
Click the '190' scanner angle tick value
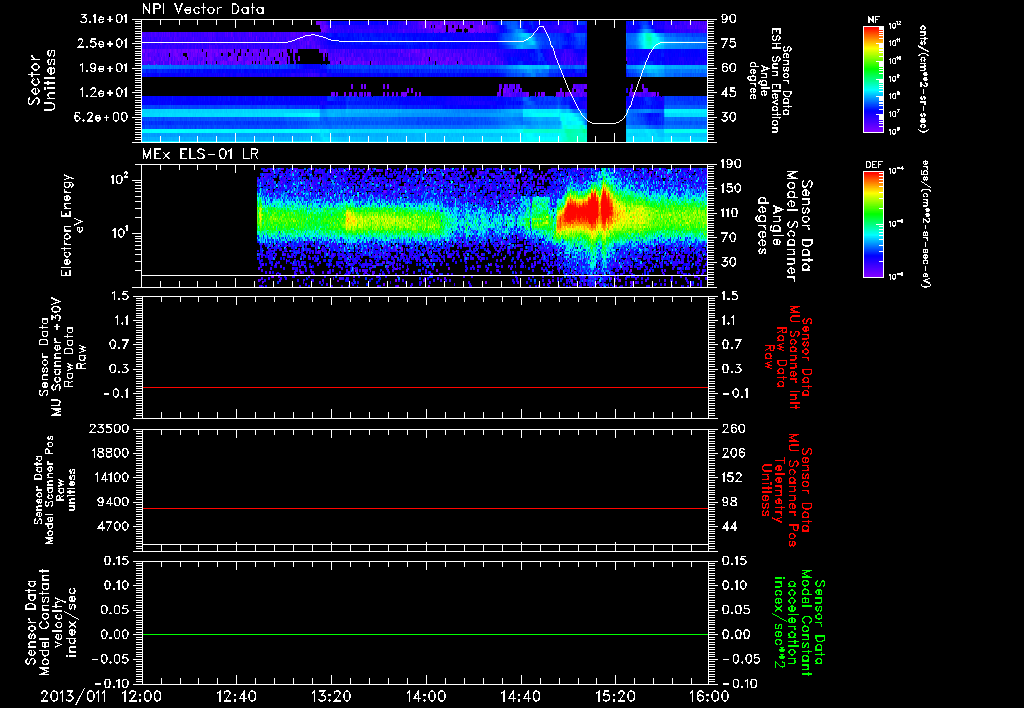point(732,164)
